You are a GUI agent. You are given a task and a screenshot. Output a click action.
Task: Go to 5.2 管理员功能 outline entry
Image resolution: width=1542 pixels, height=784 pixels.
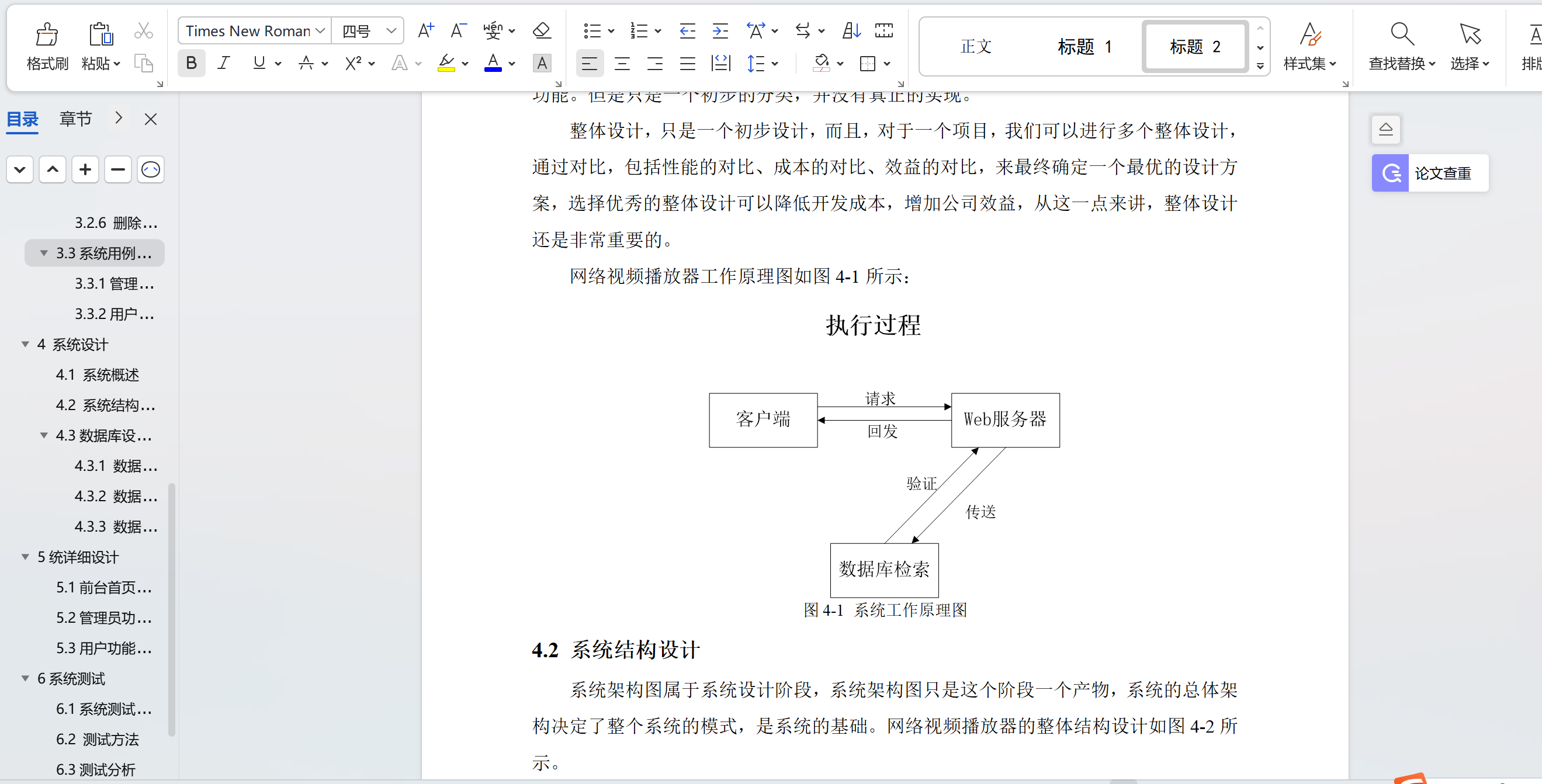click(x=103, y=618)
